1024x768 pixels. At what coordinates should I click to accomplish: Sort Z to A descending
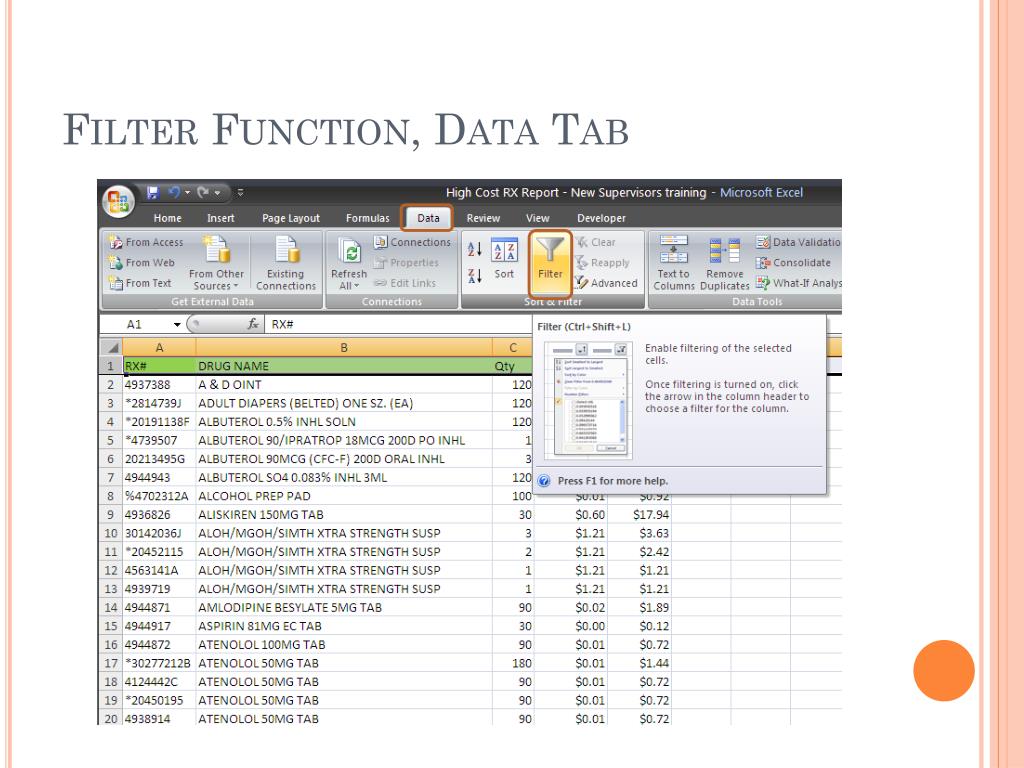point(475,276)
